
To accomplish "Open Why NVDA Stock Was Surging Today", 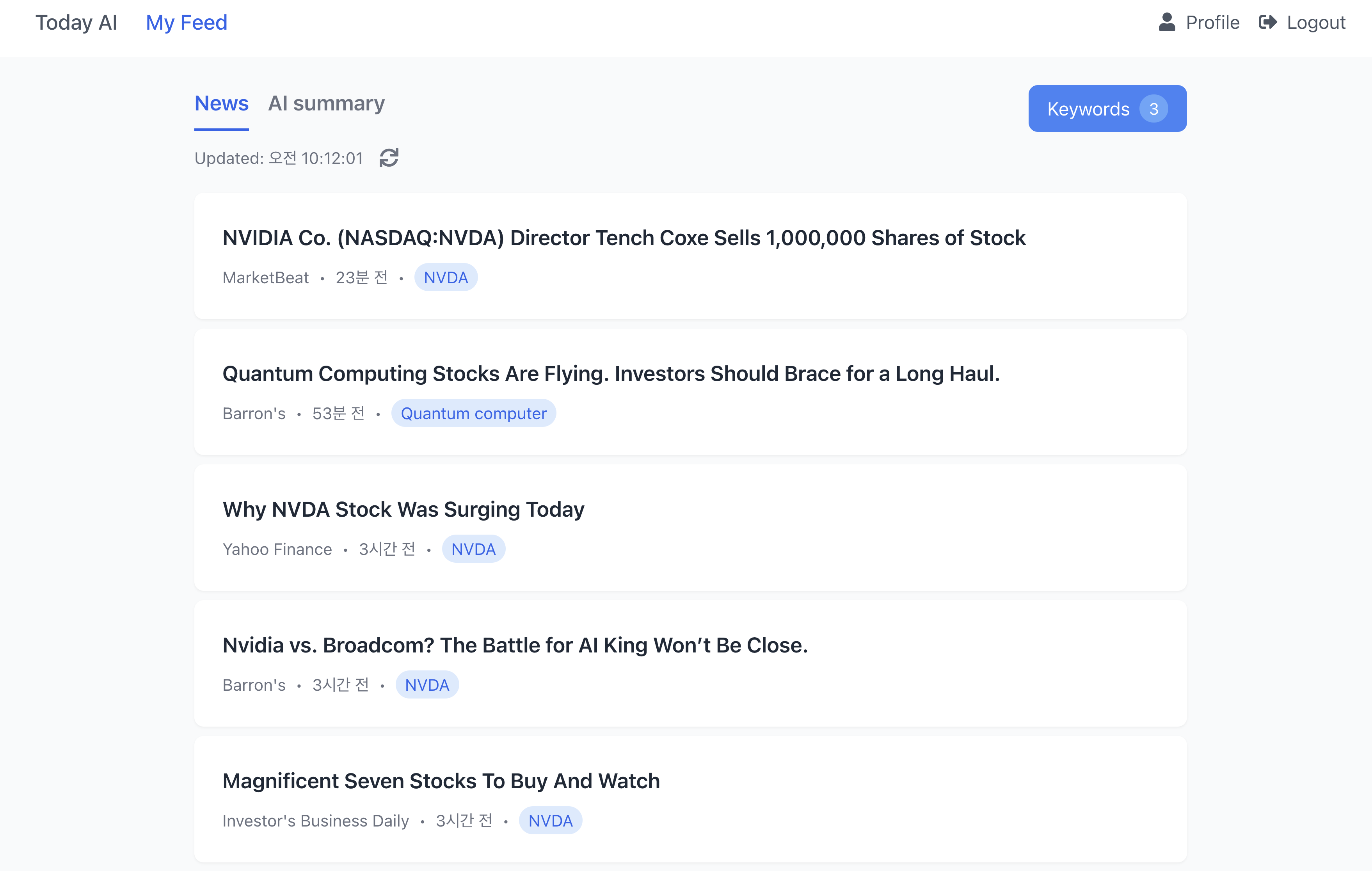I will click(403, 509).
